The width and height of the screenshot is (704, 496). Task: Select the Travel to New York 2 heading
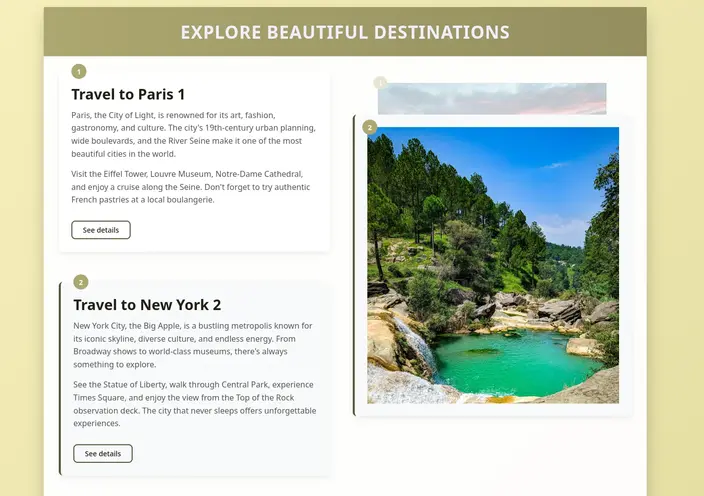(x=147, y=305)
